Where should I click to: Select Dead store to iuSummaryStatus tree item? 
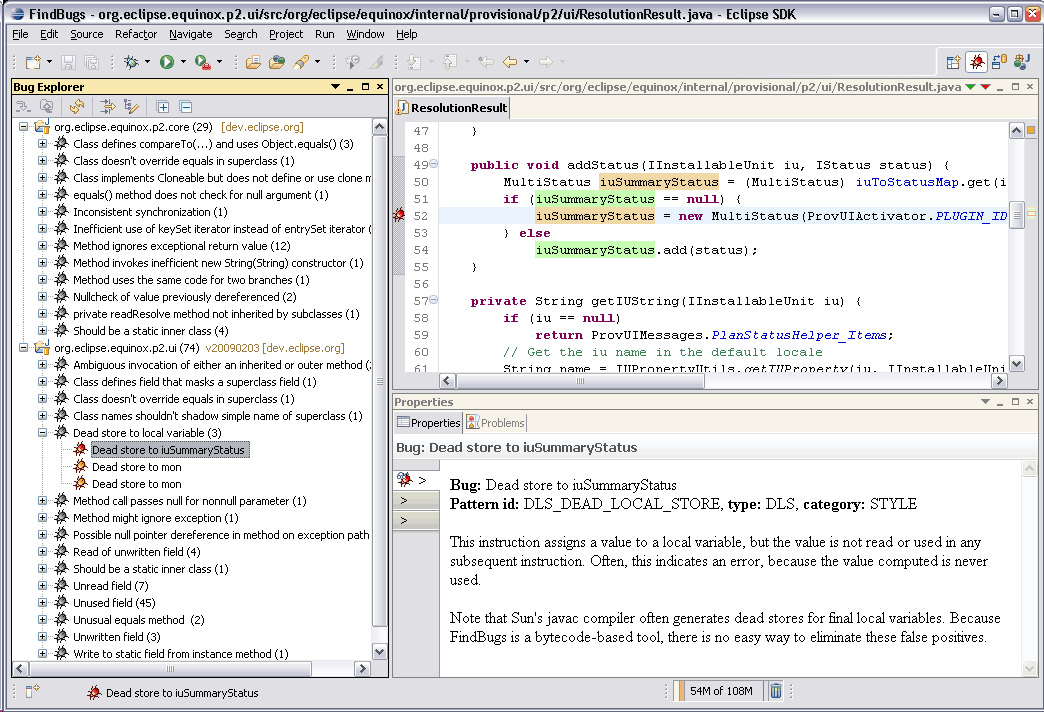click(168, 450)
